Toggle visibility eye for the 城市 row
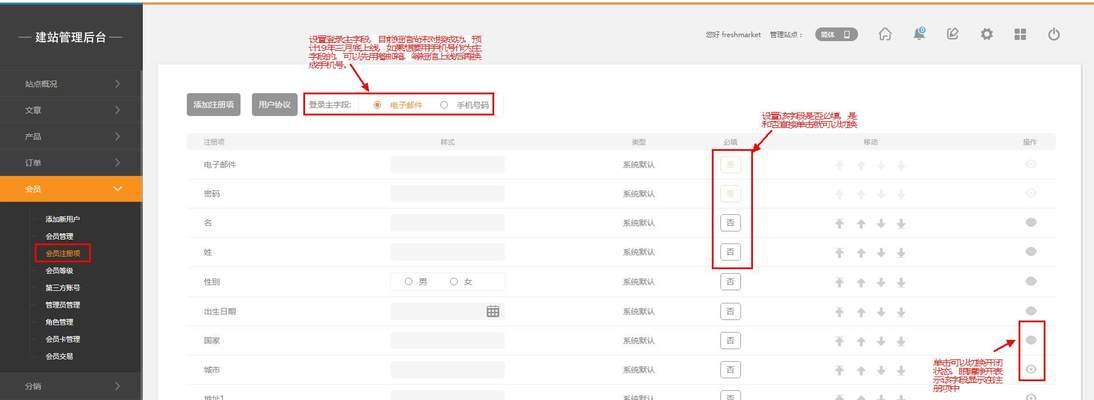The image size is (1094, 400). tap(1031, 369)
